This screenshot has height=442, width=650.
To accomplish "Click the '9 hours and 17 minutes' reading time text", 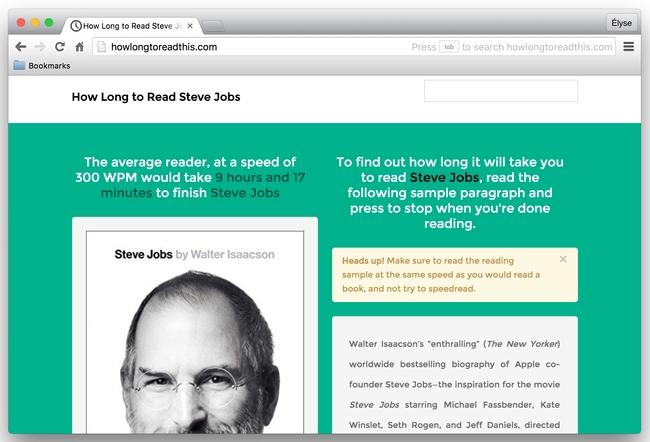I will (x=203, y=185).
